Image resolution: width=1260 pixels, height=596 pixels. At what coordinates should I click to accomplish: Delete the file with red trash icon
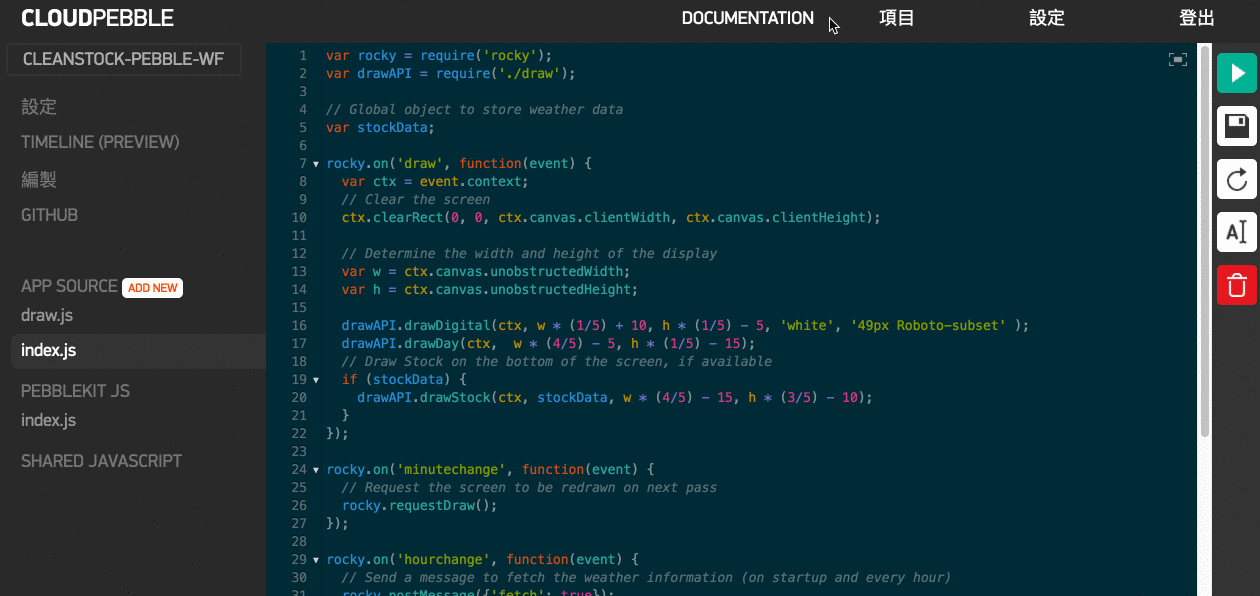pyautogui.click(x=1236, y=285)
